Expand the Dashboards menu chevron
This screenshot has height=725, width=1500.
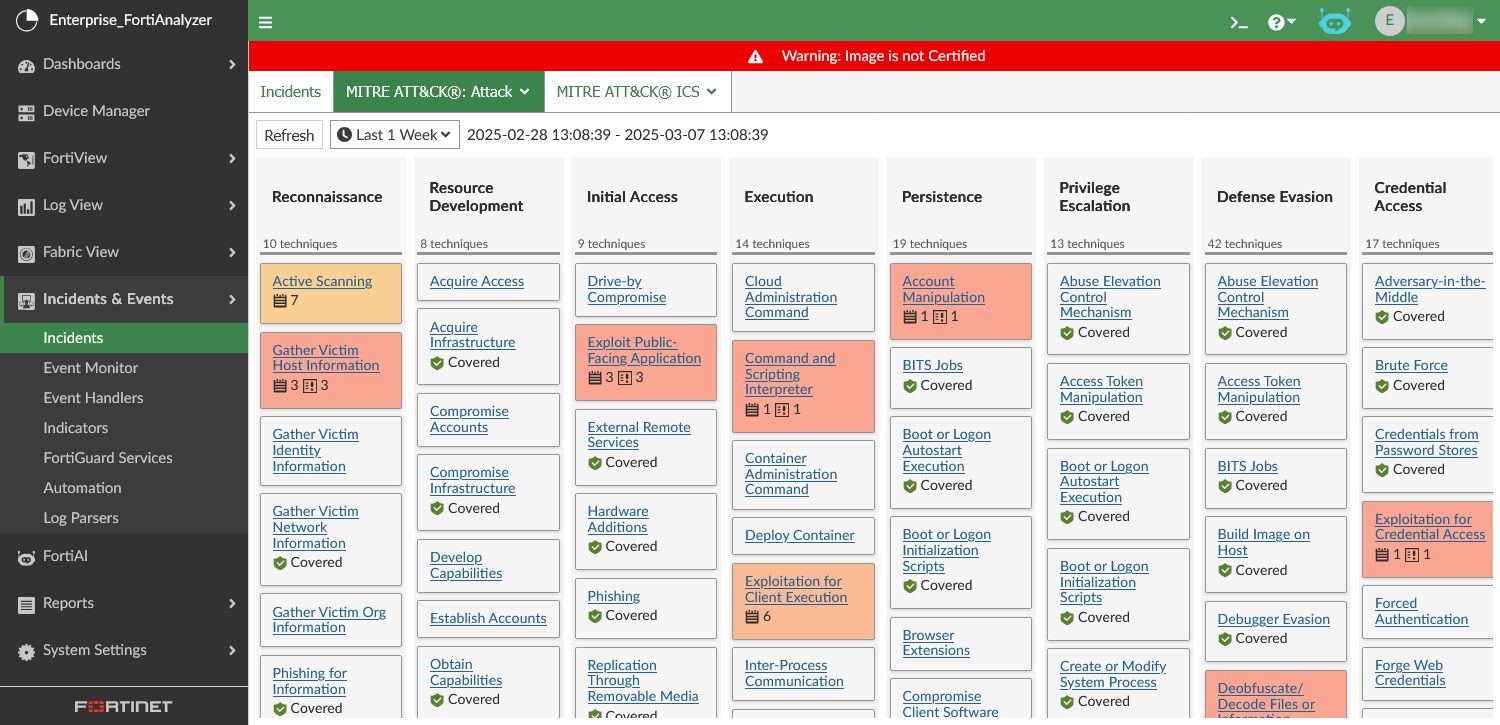[x=232, y=65]
